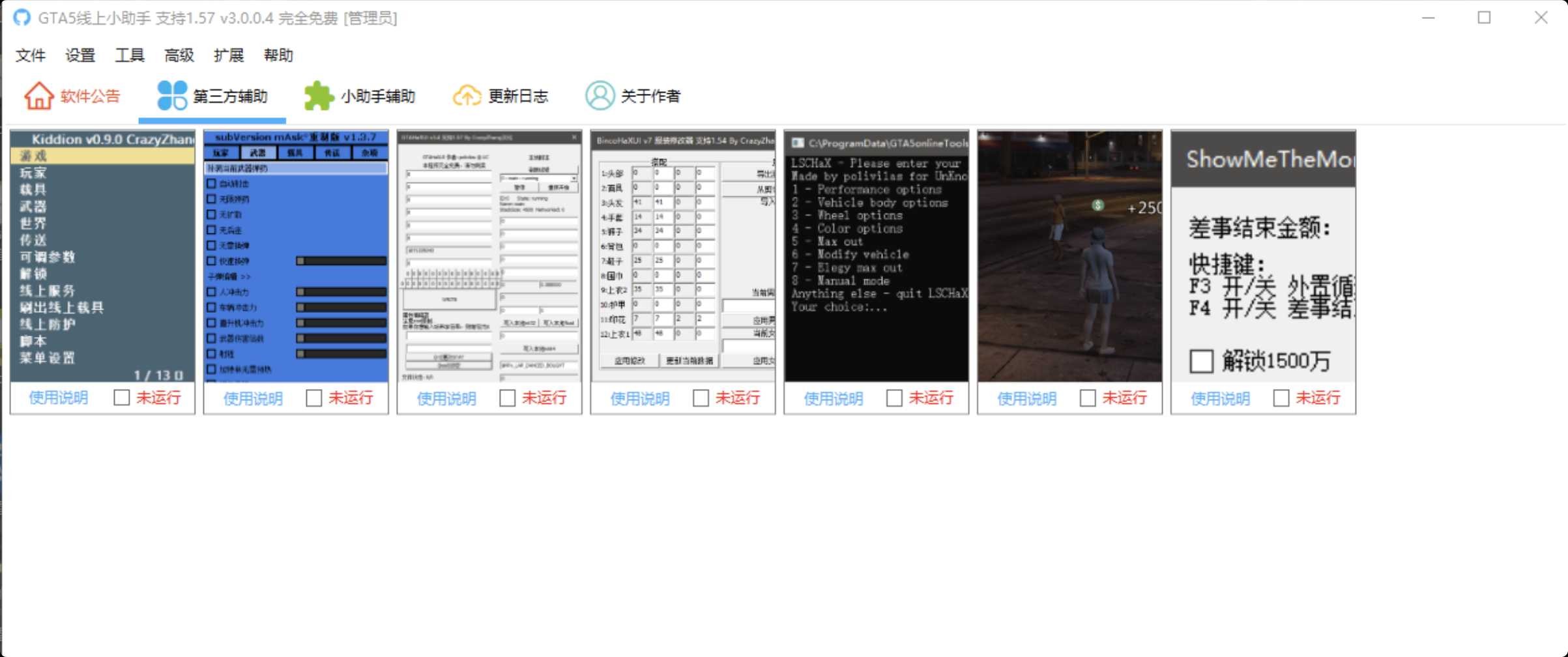The width and height of the screenshot is (1568, 657).
Task: Open the 设置 menu
Action: click(x=80, y=55)
